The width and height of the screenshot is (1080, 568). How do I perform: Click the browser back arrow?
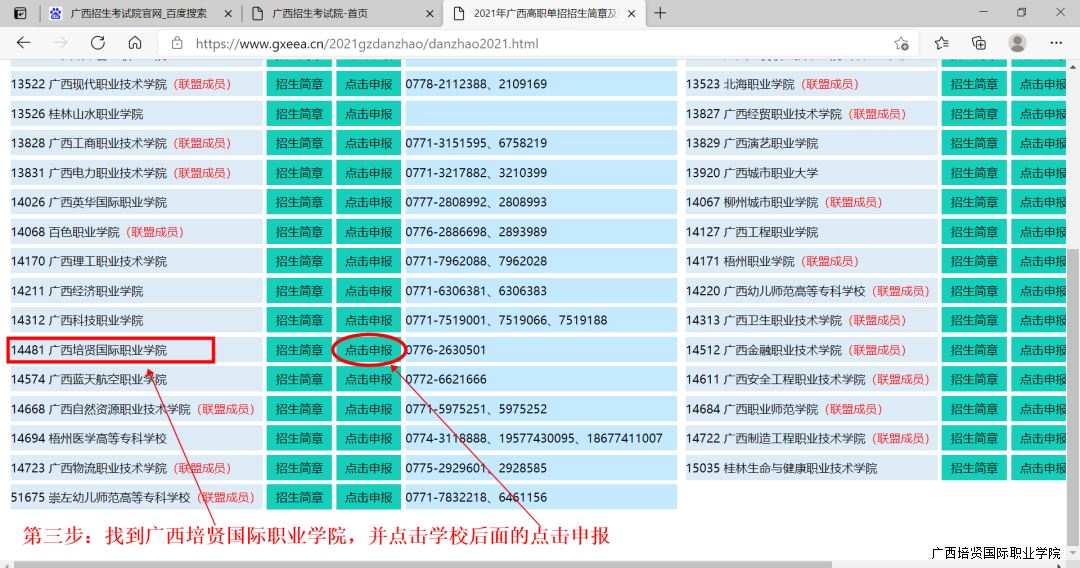tap(24, 43)
